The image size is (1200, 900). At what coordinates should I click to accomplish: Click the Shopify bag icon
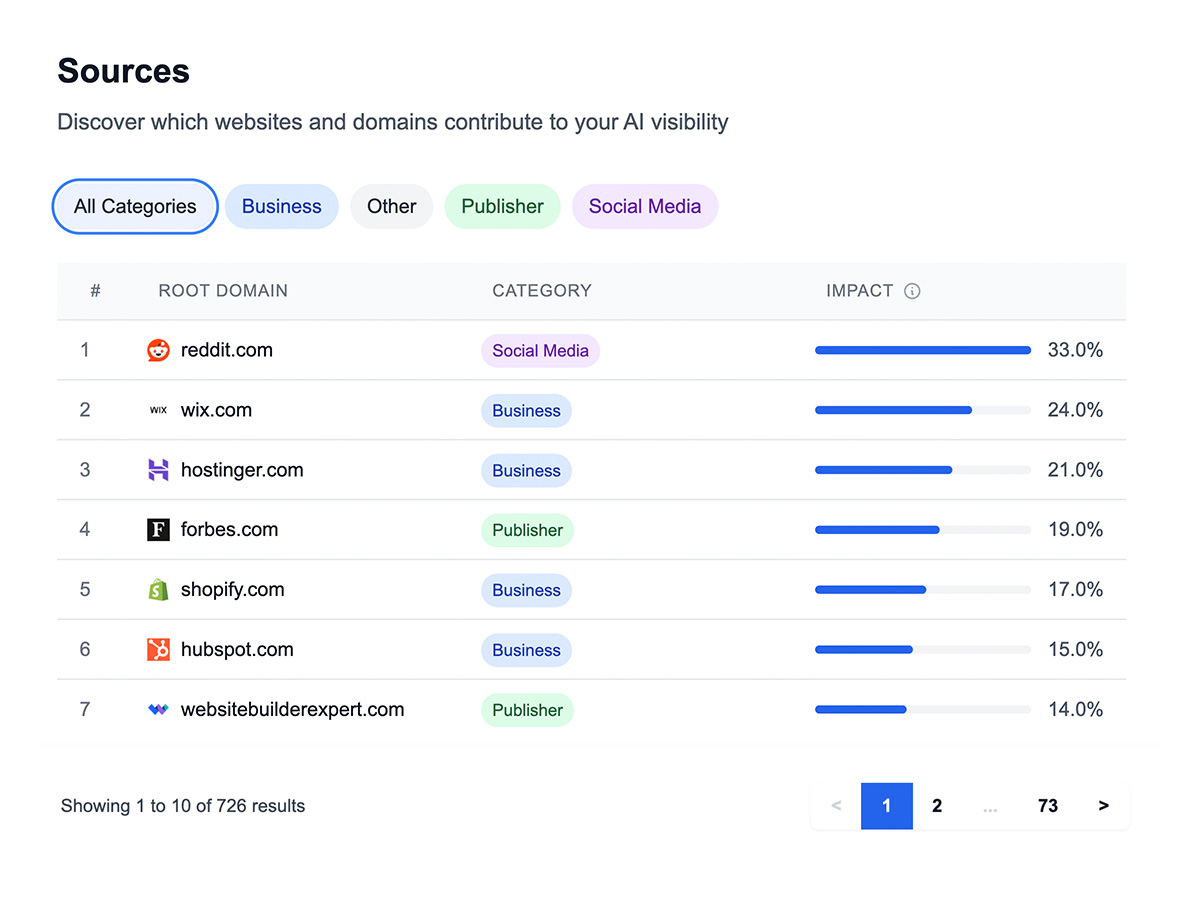pyautogui.click(x=158, y=590)
